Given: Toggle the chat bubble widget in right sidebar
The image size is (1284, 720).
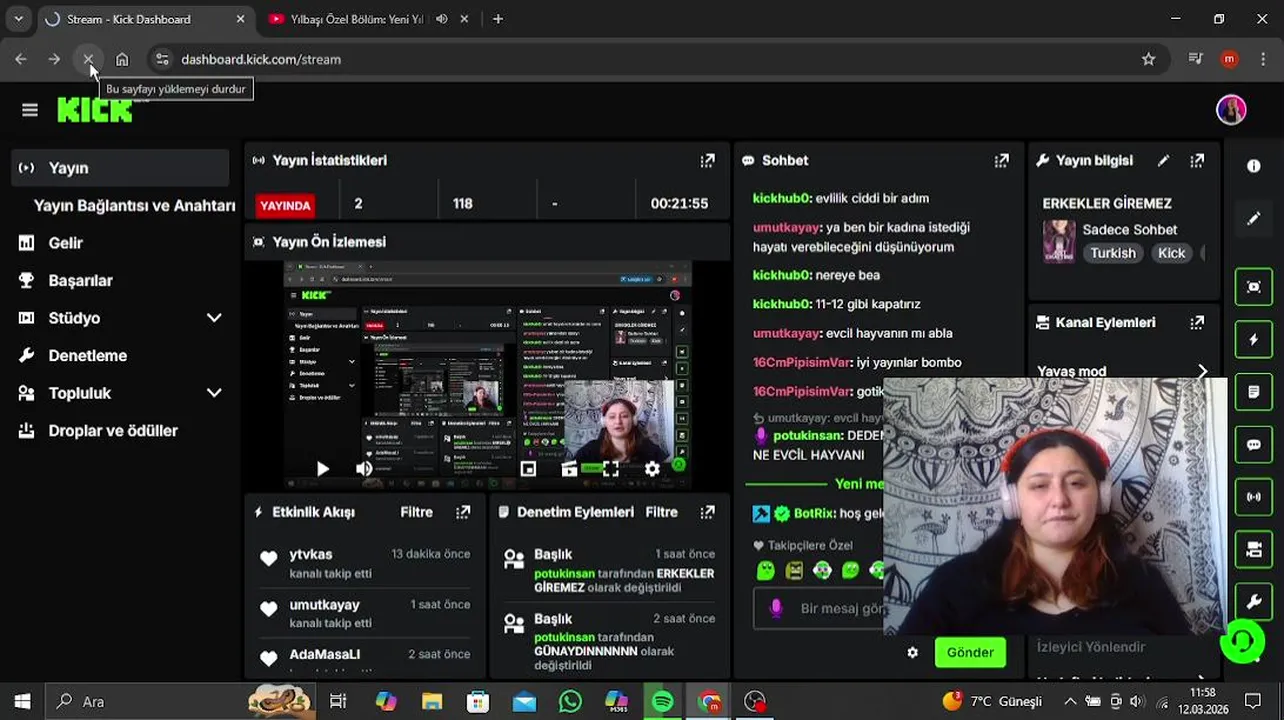Looking at the screenshot, I should (x=1254, y=445).
